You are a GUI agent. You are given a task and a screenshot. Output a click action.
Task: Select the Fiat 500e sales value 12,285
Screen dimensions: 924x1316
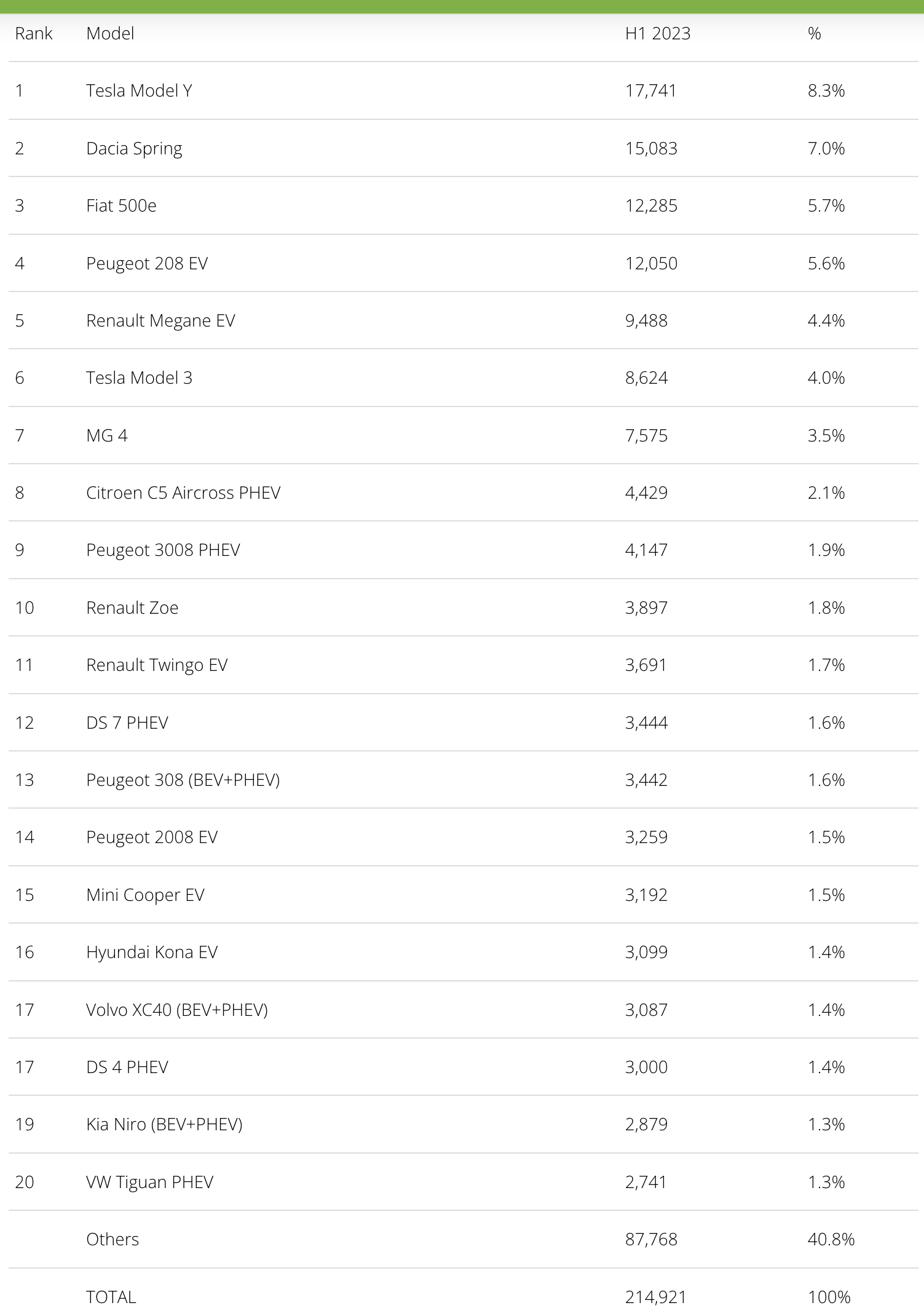point(651,206)
